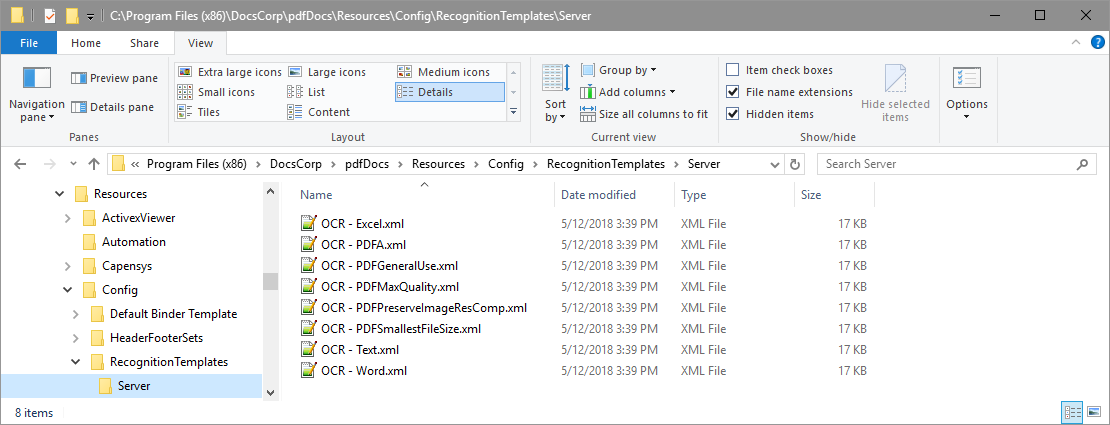Select the Details layout
Viewport: 1110px width, 425px height.
pos(450,92)
